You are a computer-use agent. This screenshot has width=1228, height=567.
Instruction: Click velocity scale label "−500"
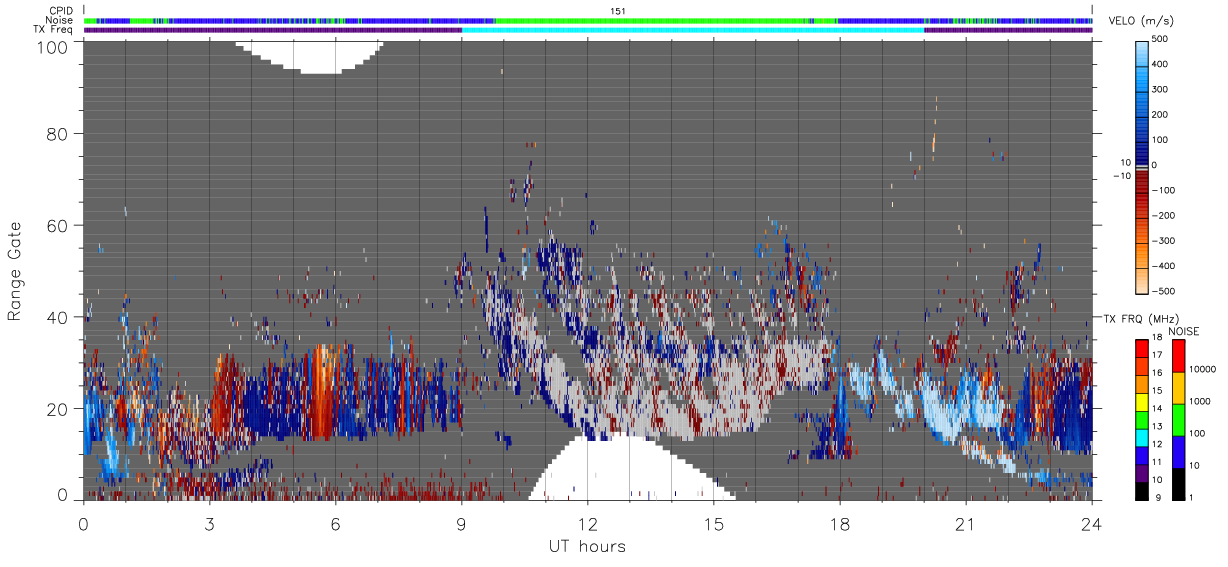(x=1162, y=291)
